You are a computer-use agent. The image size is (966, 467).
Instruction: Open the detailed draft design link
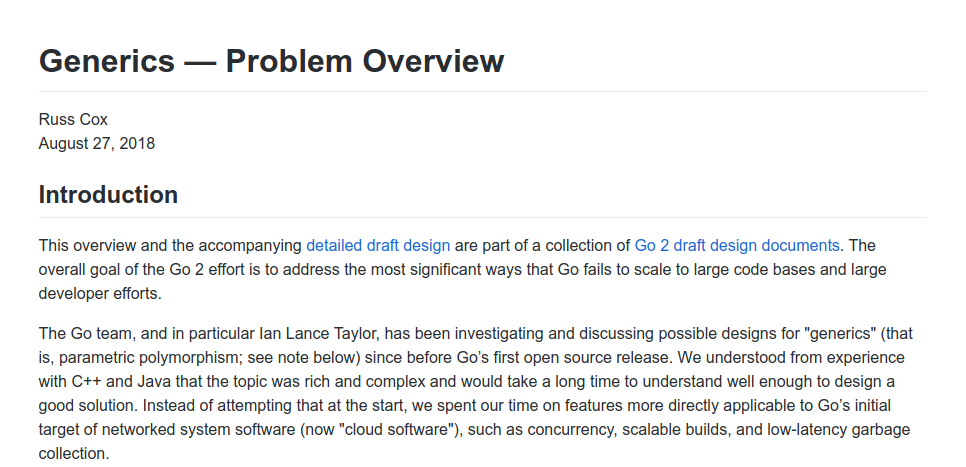pyautogui.click(x=378, y=245)
